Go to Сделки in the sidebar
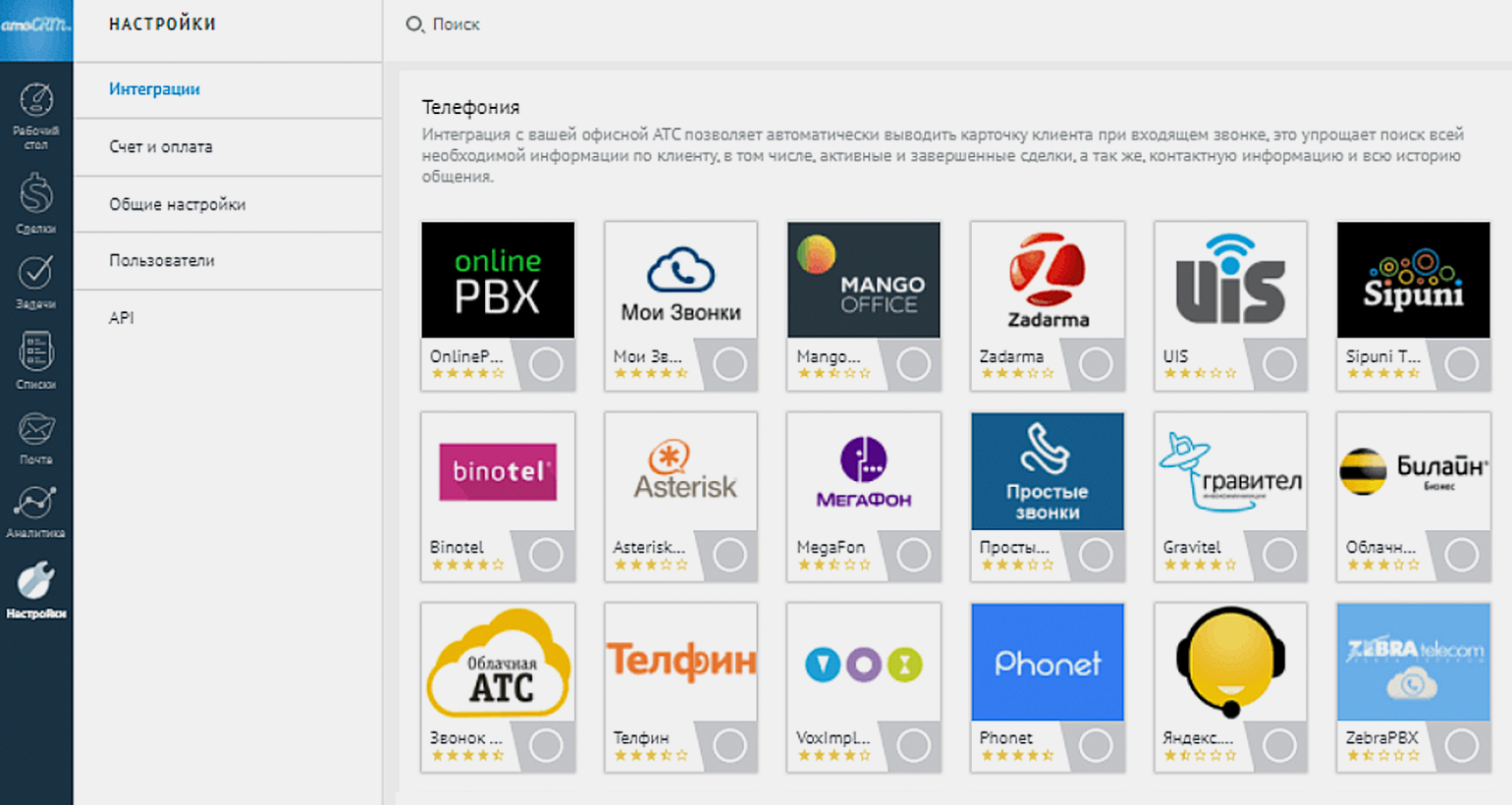 (36, 203)
